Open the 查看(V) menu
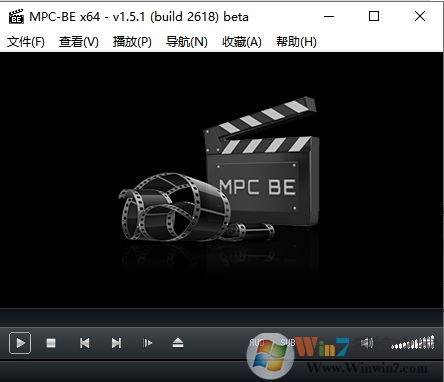The height and width of the screenshot is (382, 444). click(79, 42)
